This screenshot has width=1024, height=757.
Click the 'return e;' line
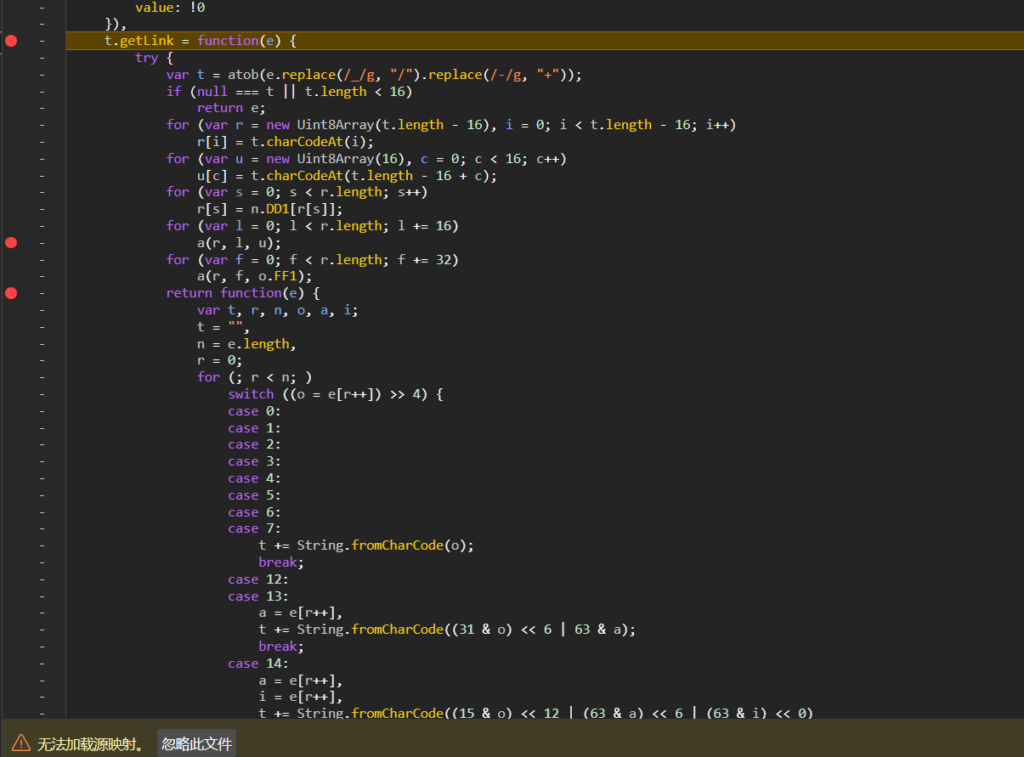coord(231,108)
